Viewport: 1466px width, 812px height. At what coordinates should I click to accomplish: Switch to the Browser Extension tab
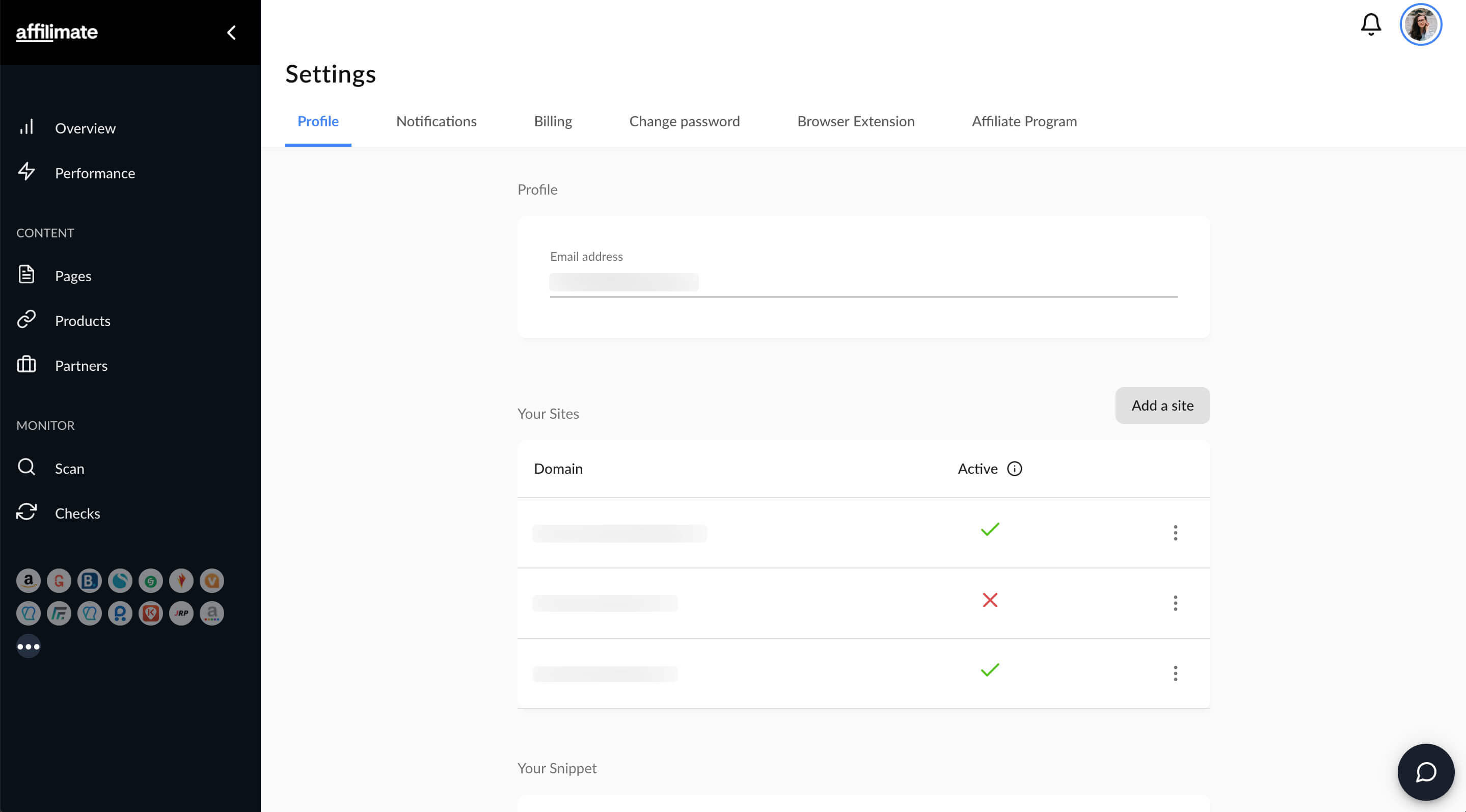pyautogui.click(x=856, y=121)
